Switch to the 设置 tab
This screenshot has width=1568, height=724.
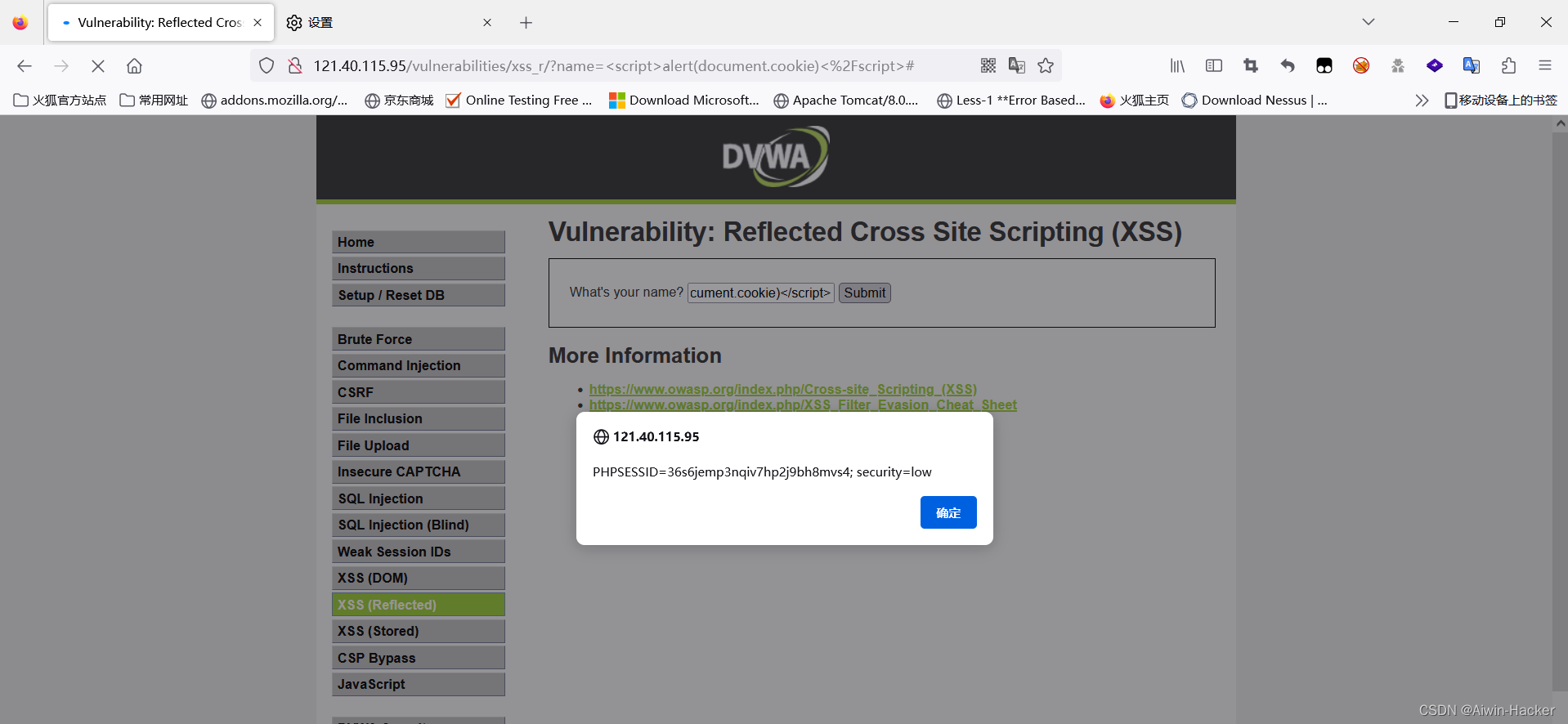coord(390,23)
